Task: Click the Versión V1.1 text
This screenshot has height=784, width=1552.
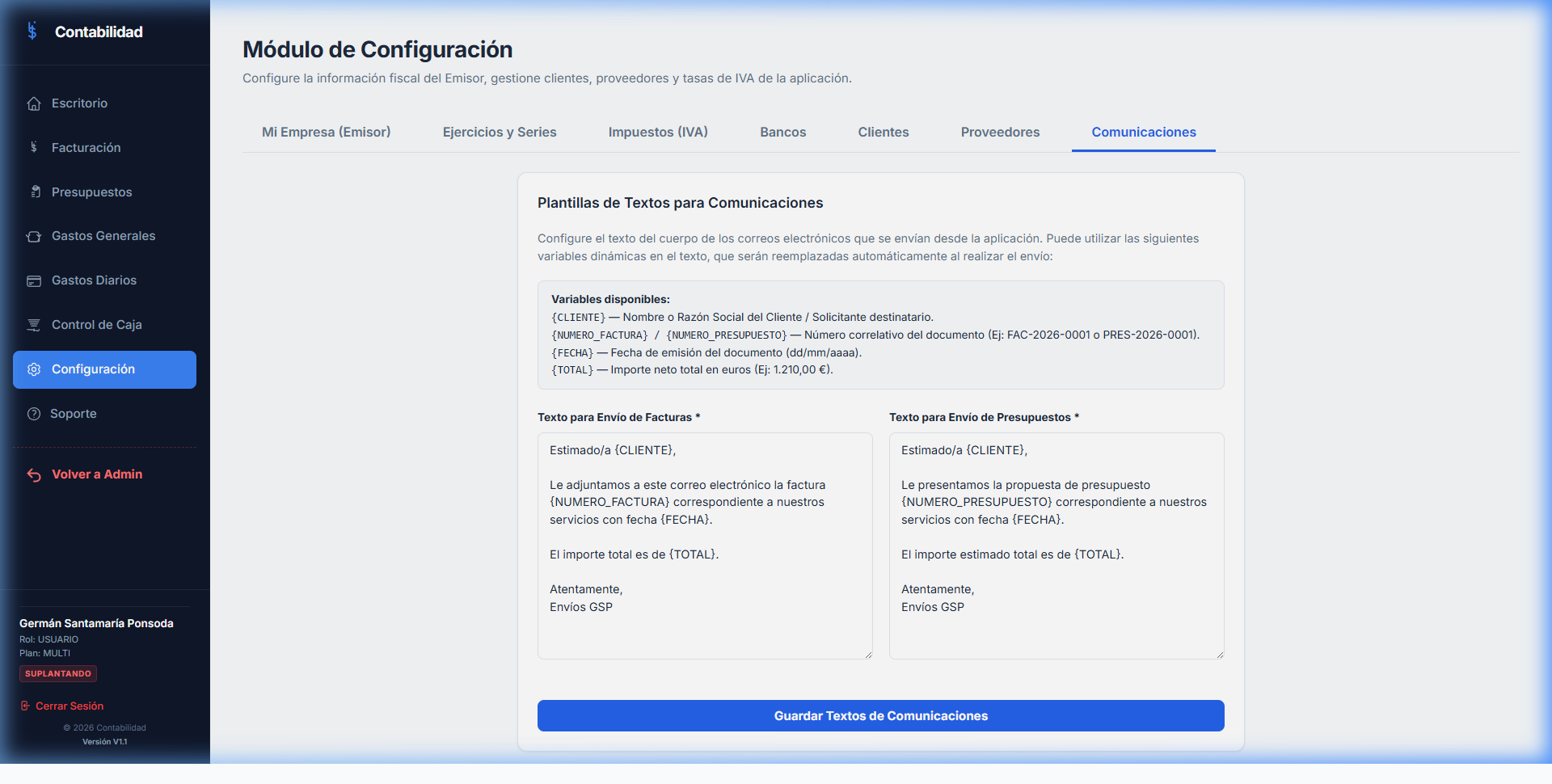Action: 104,742
